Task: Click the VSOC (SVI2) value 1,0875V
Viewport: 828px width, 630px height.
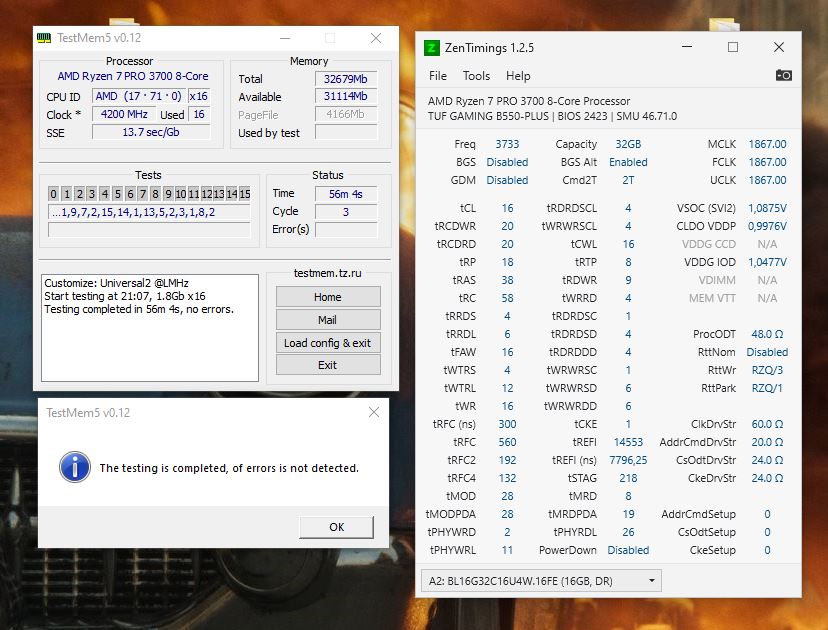Action: (x=767, y=208)
